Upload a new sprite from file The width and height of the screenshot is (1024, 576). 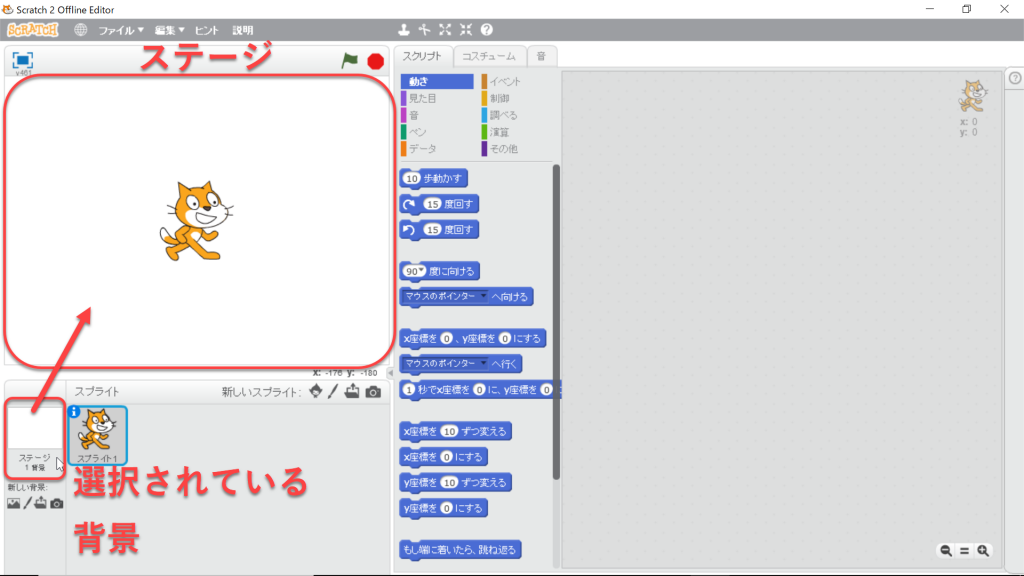tap(352, 391)
